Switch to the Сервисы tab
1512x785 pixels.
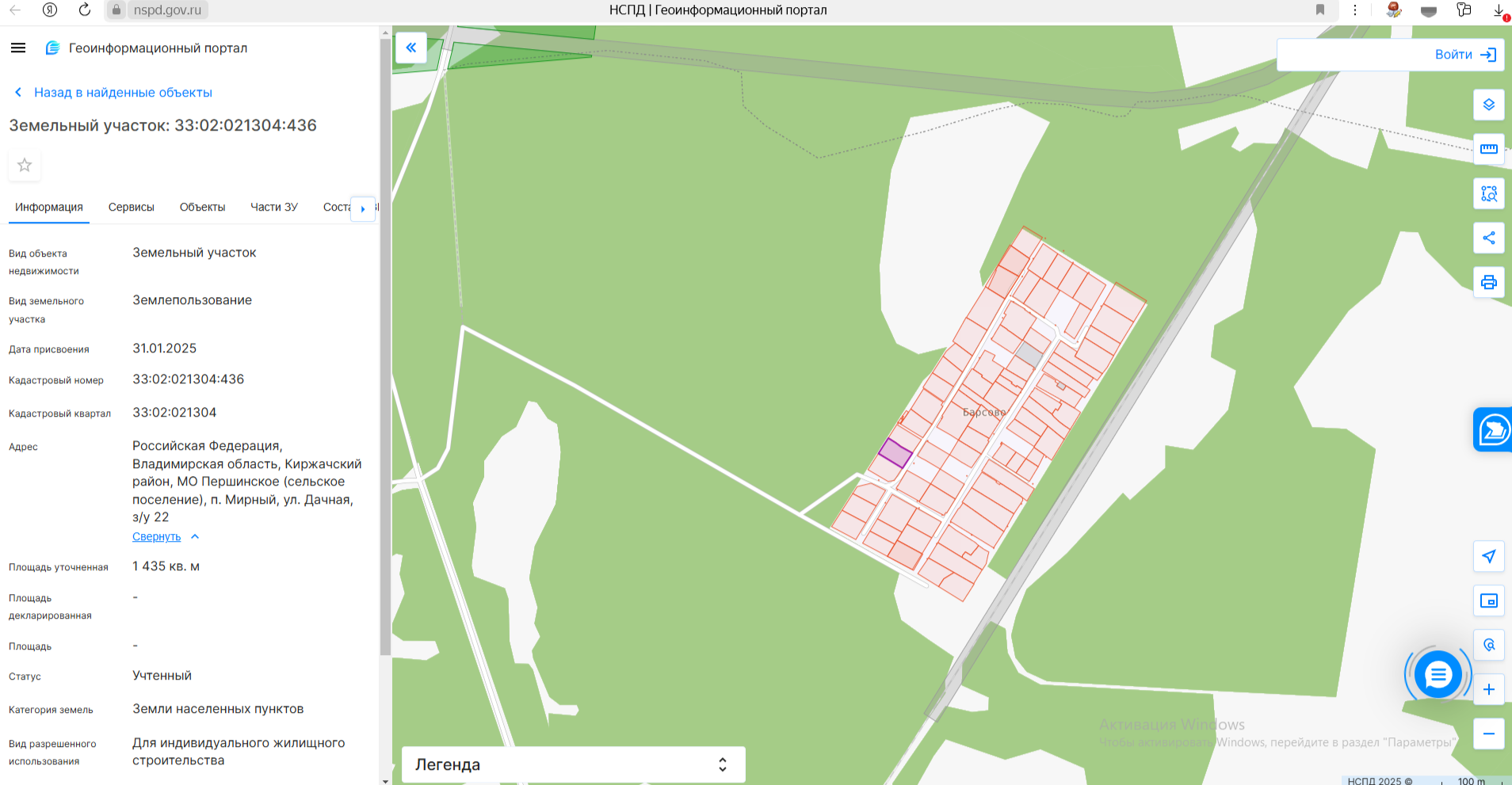coord(131,208)
